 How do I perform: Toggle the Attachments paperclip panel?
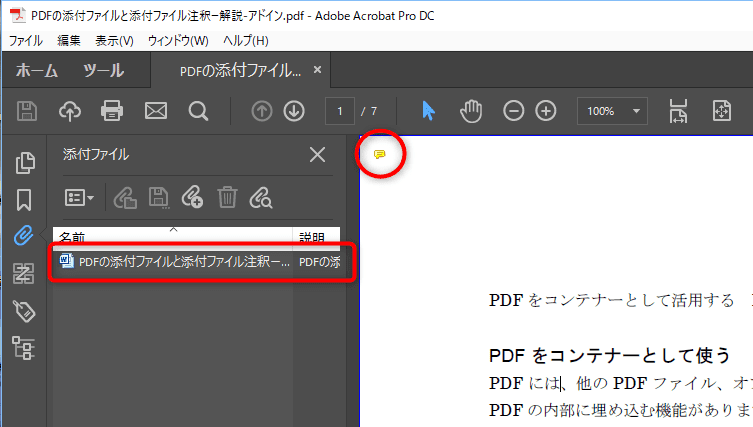point(24,236)
